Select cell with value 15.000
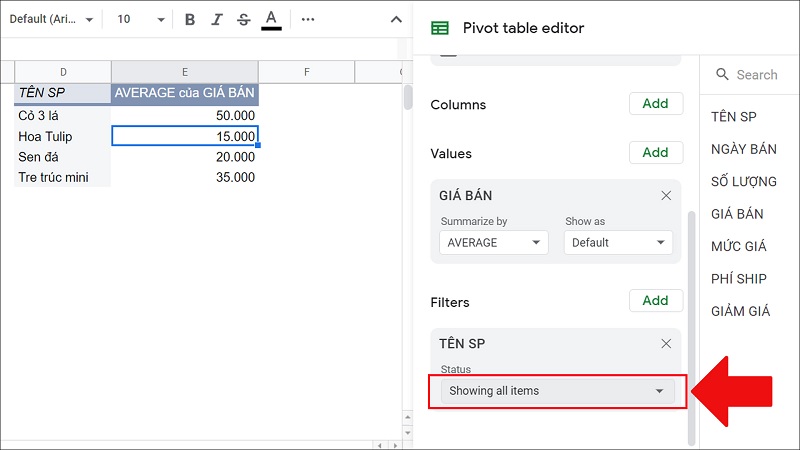This screenshot has height=450, width=800. point(185,136)
